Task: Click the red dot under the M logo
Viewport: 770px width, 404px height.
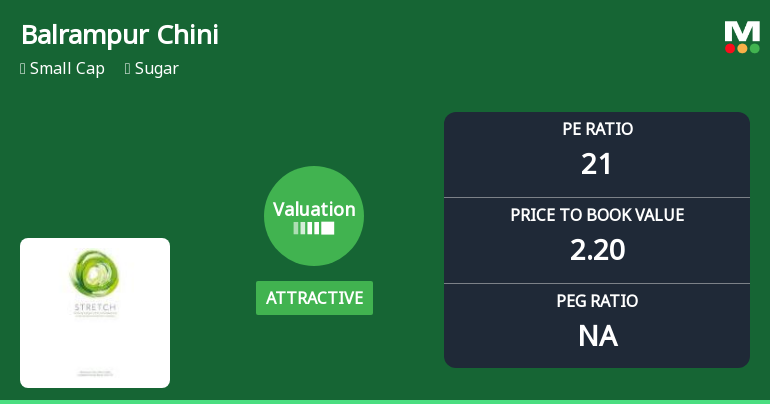Action: click(730, 48)
